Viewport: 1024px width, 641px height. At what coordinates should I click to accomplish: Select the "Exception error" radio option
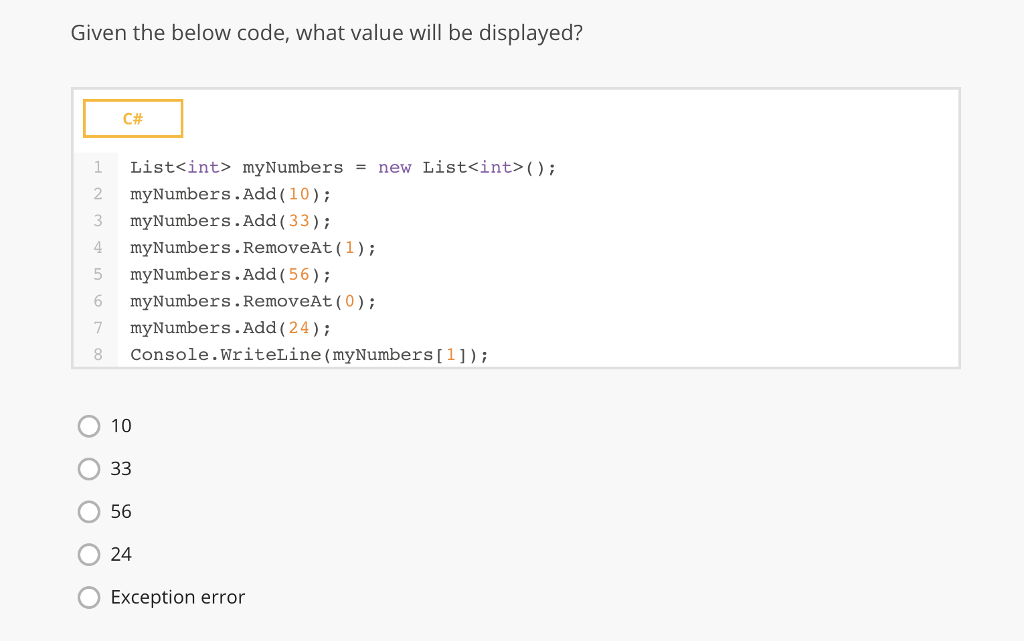point(89,598)
